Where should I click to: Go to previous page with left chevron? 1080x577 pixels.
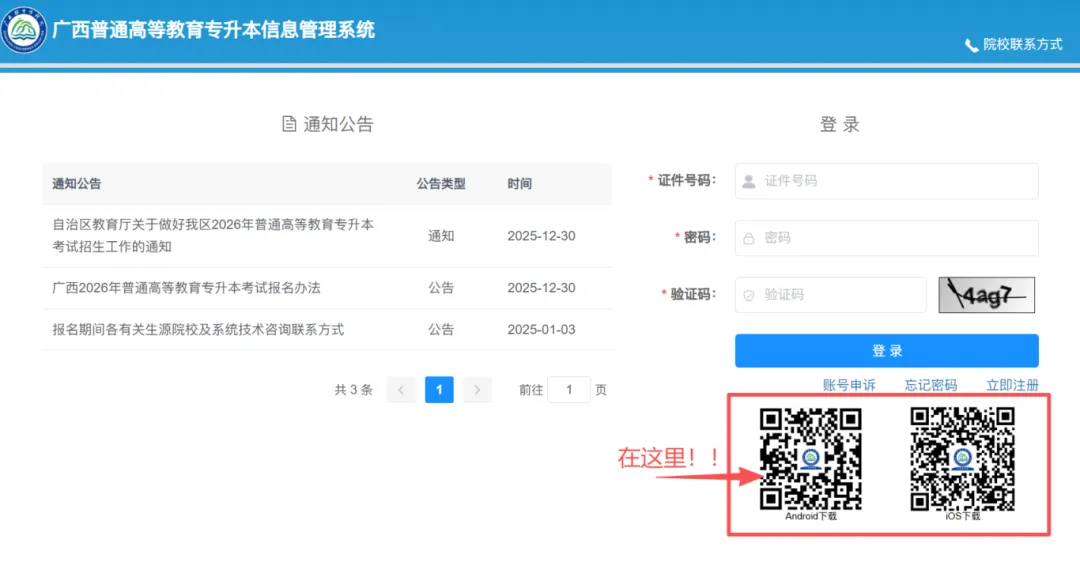click(x=401, y=390)
